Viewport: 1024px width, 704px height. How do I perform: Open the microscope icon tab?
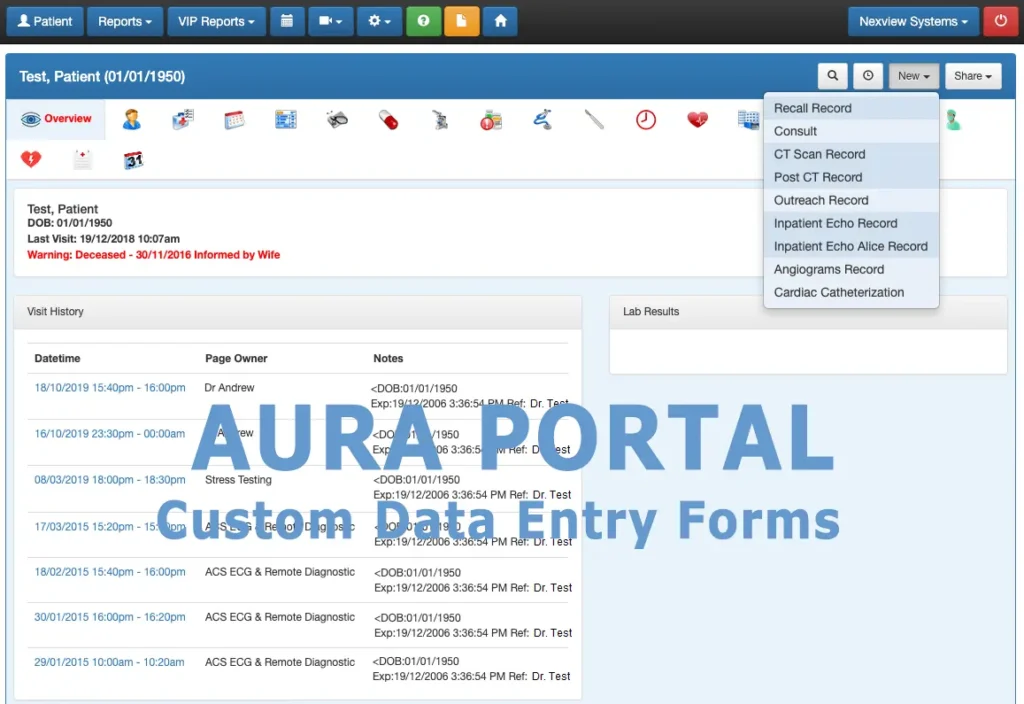pos(440,120)
